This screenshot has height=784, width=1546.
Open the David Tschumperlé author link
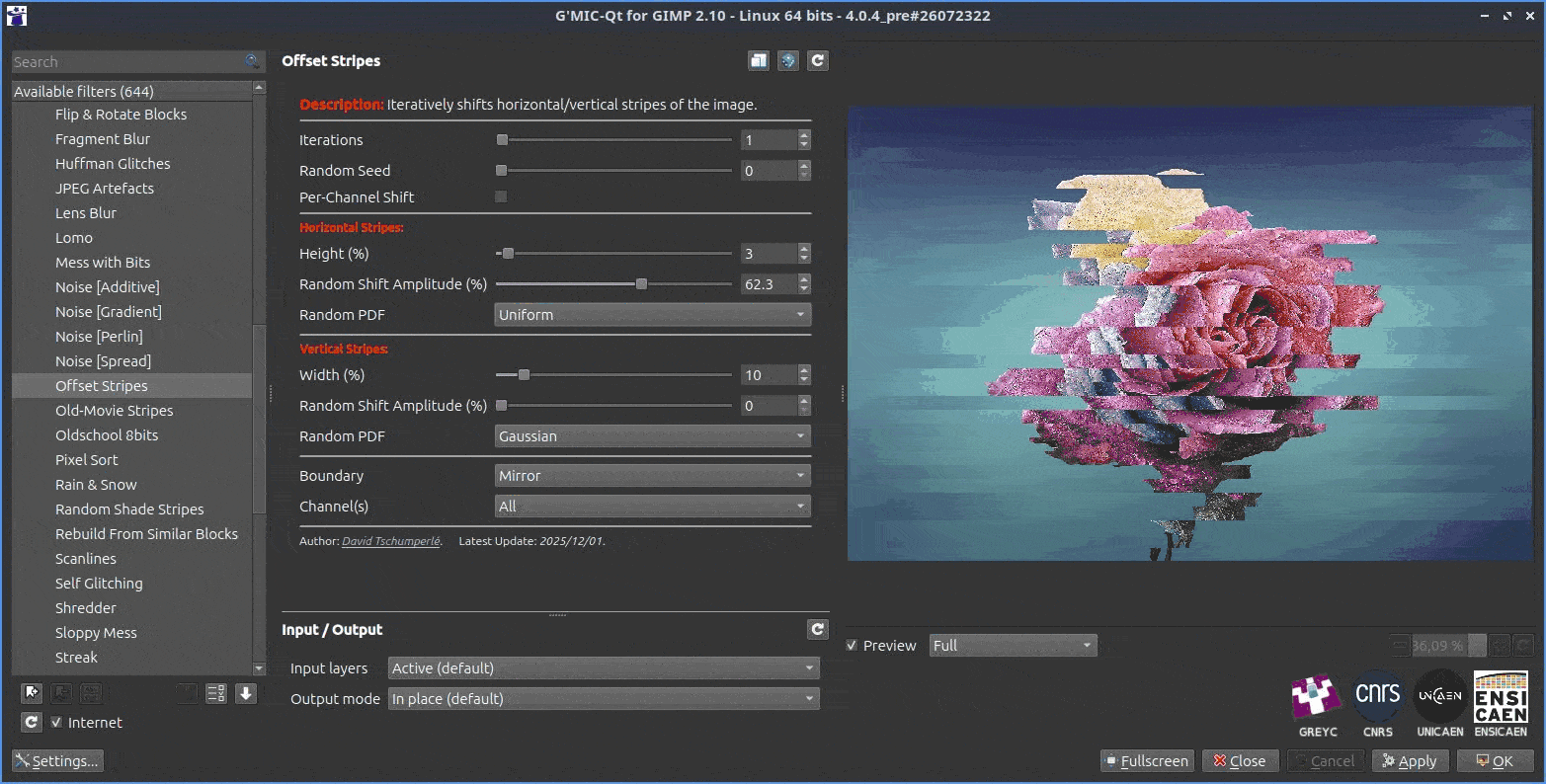(x=391, y=541)
